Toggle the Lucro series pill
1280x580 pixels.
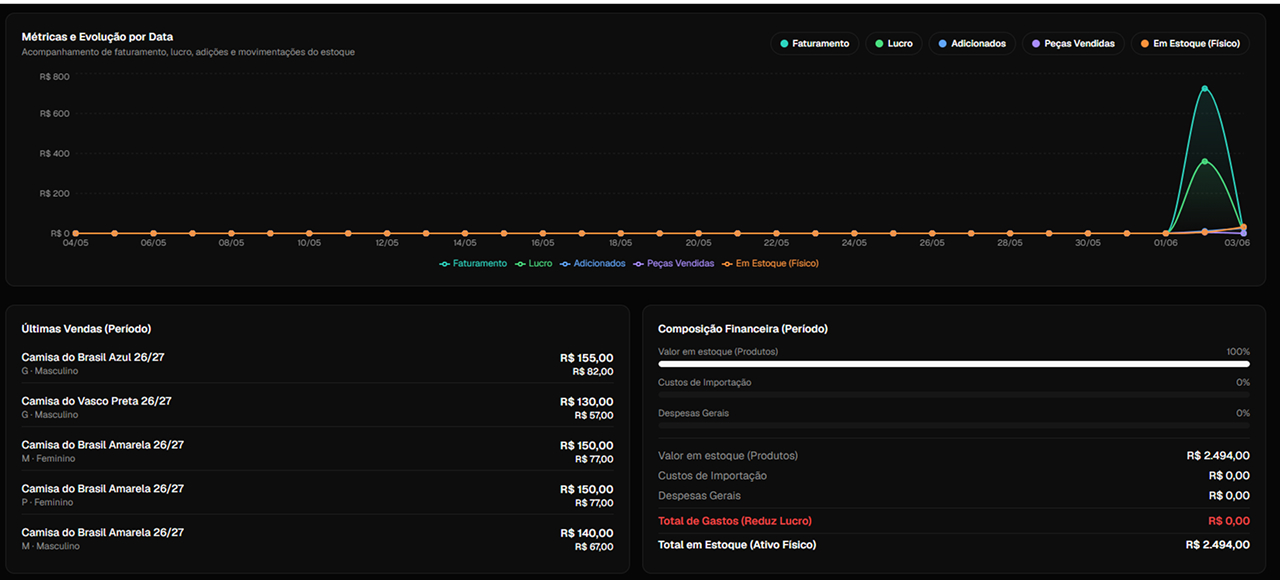[893, 44]
